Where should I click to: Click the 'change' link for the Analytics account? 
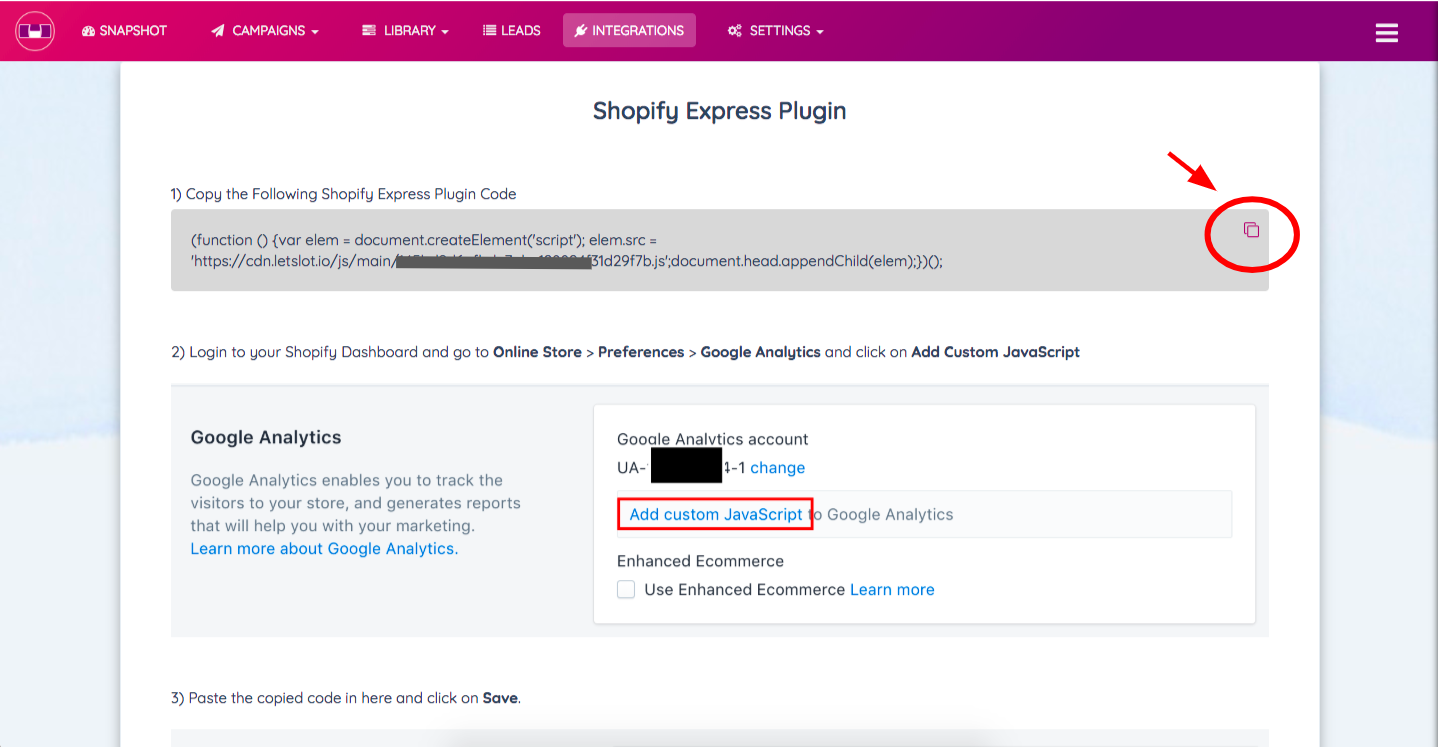point(777,468)
